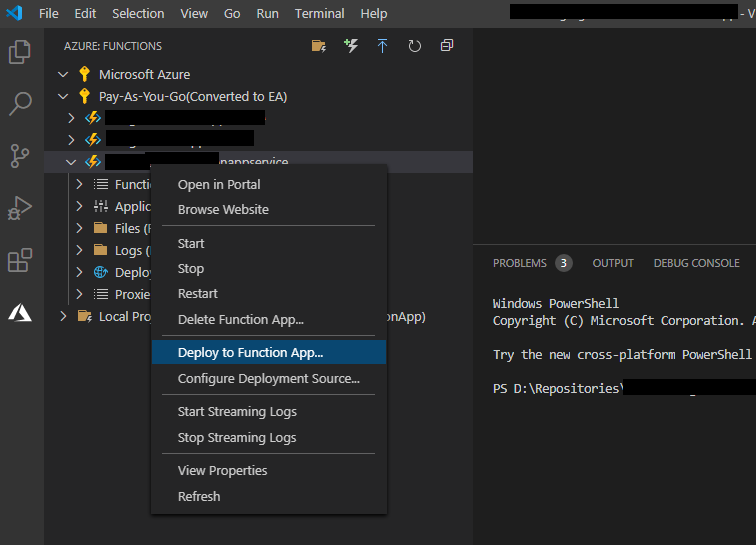The image size is (756, 545).
Task: Click the VS Code logo icon
Action: click(x=14, y=13)
